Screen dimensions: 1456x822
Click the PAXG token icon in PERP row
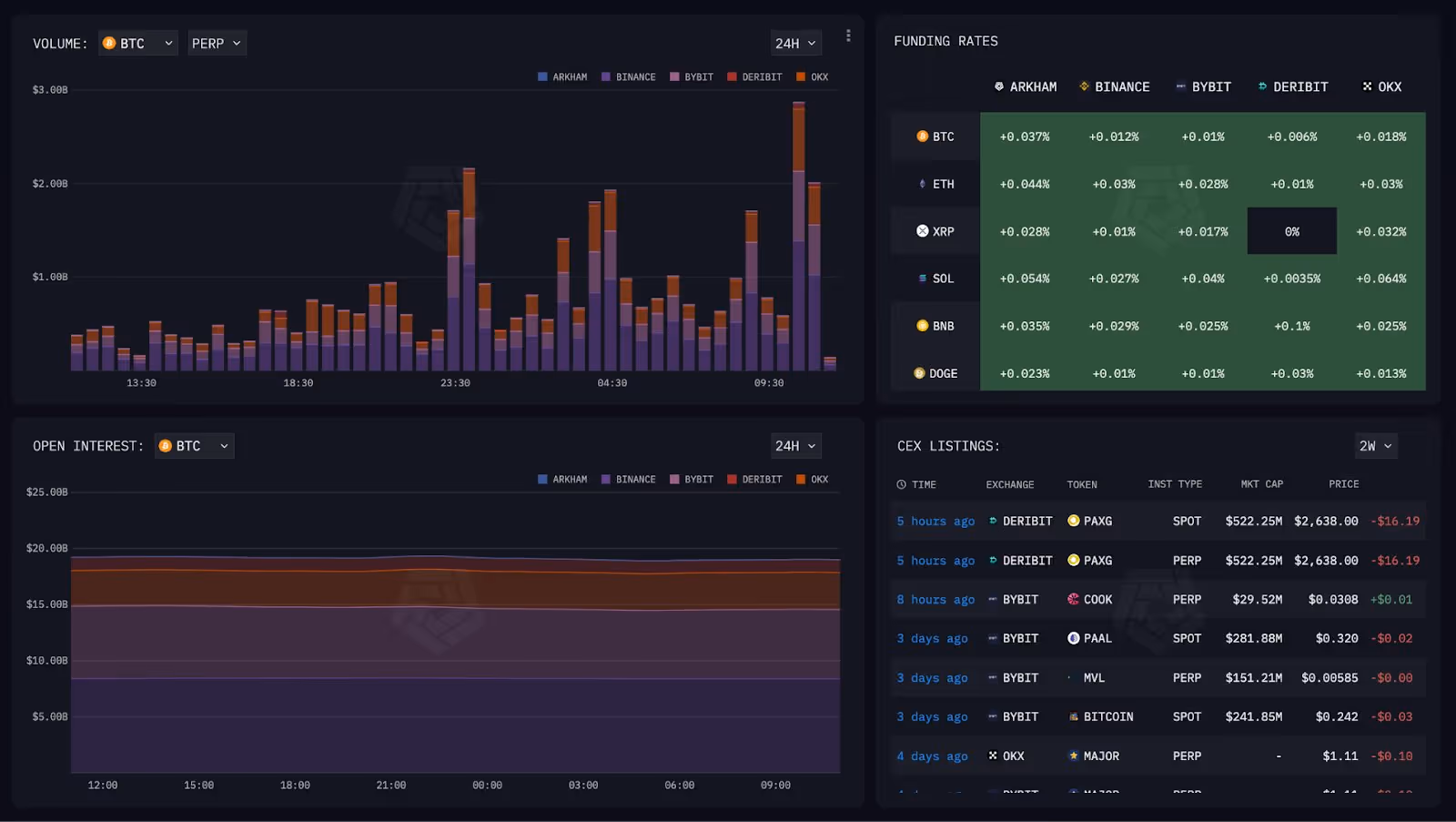(x=1074, y=560)
